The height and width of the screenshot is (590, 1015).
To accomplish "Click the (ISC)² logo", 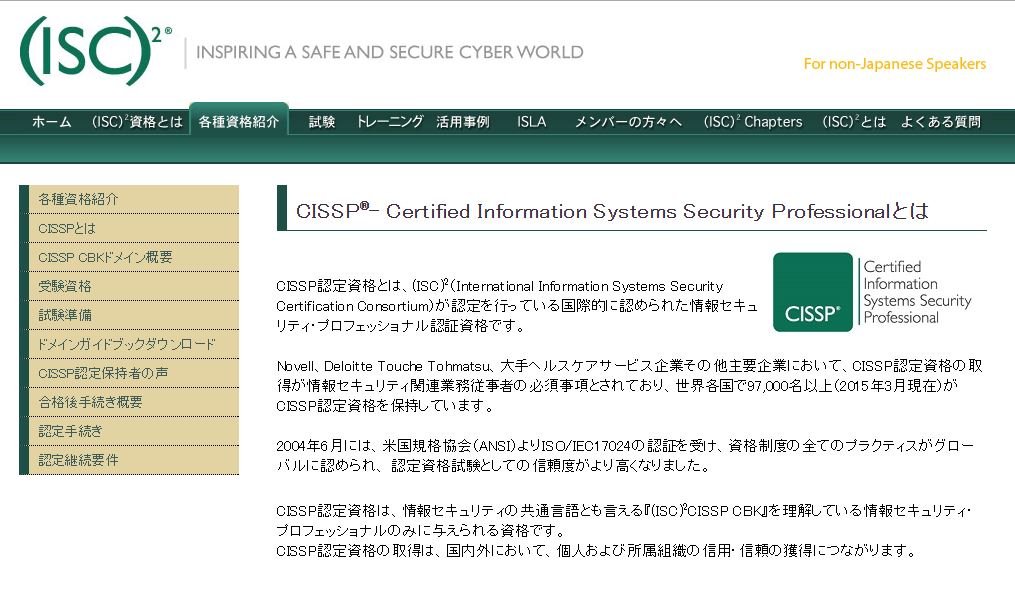I will pos(96,51).
